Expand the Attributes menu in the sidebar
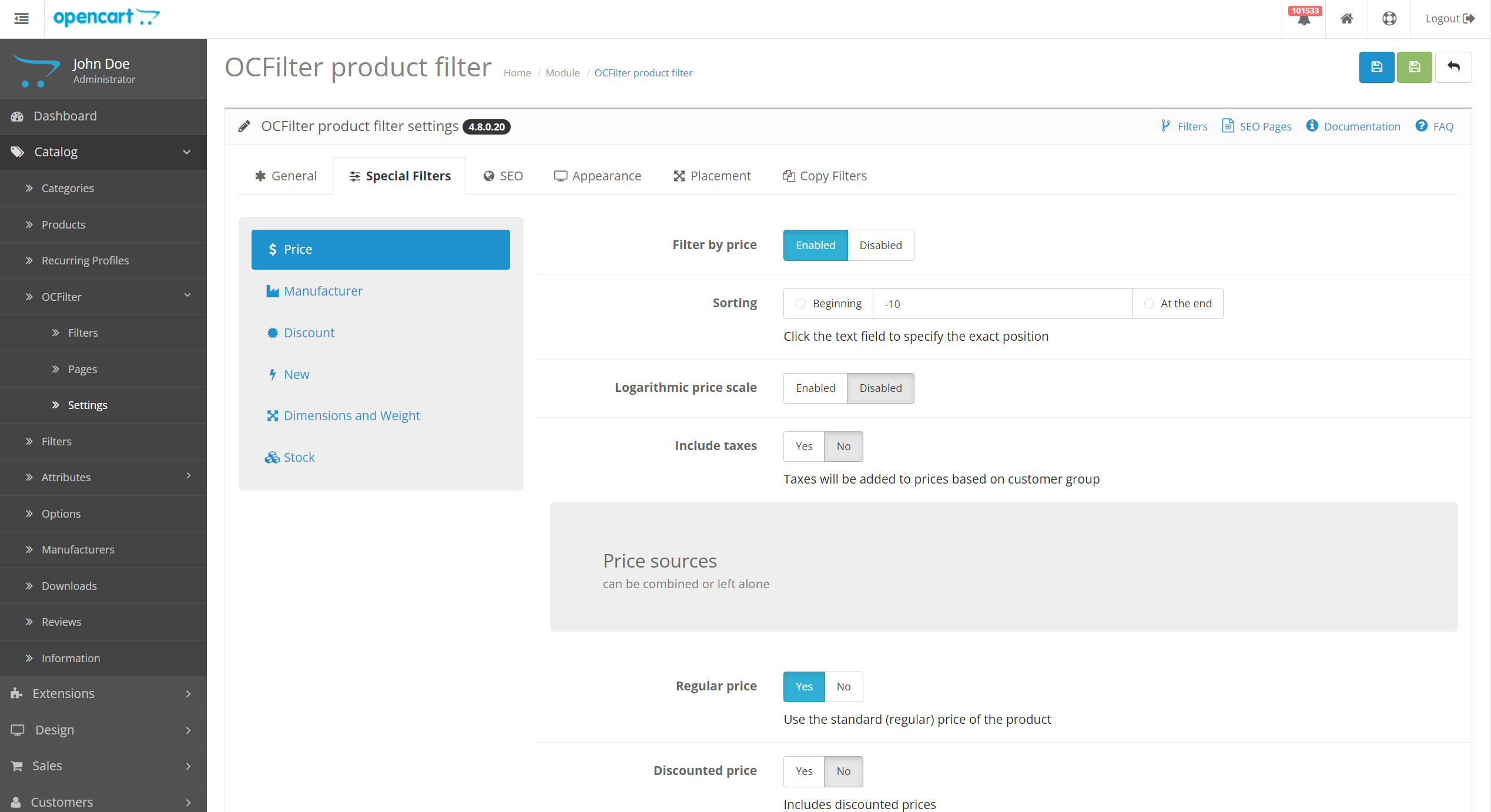 (x=66, y=477)
